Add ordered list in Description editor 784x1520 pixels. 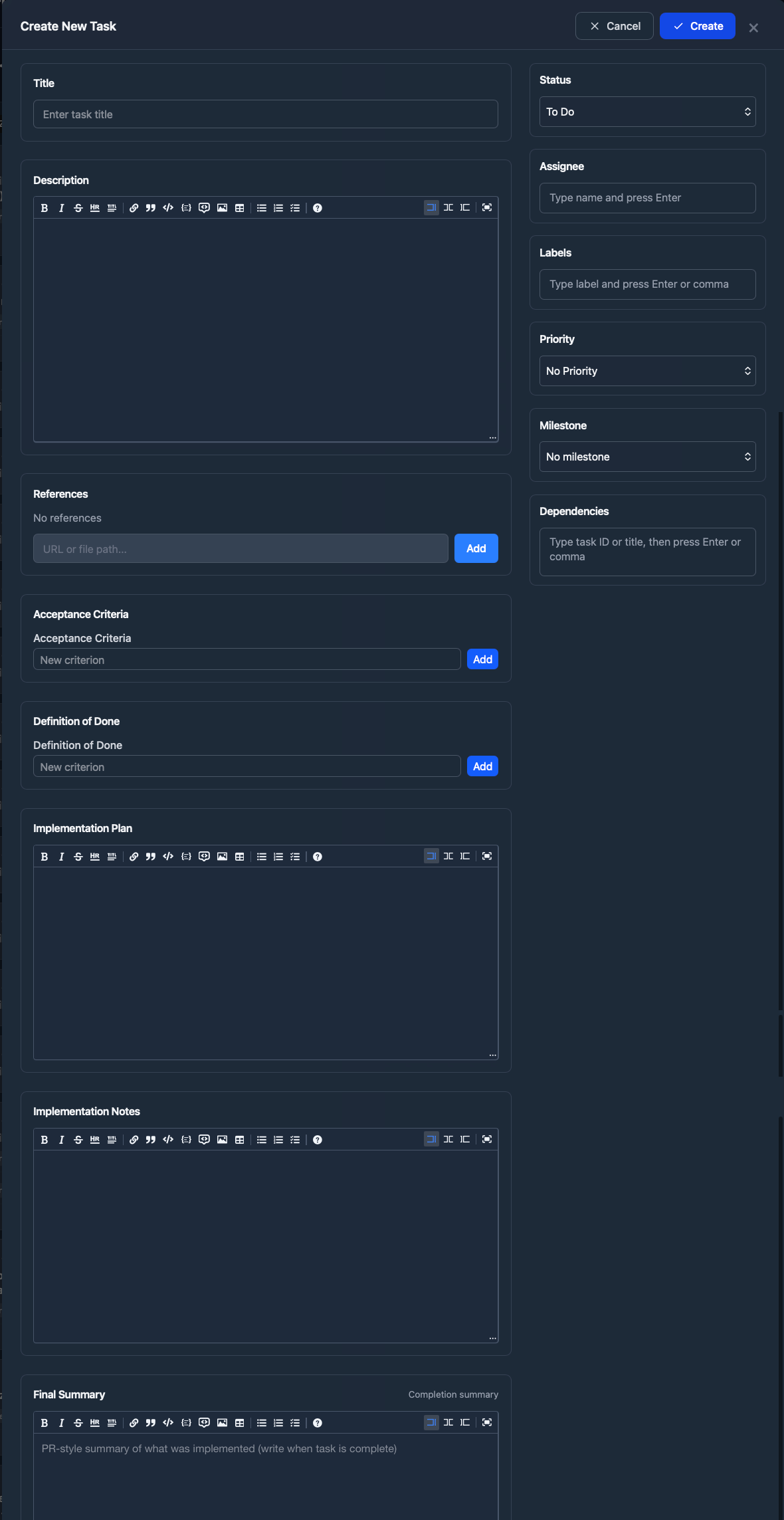point(278,208)
